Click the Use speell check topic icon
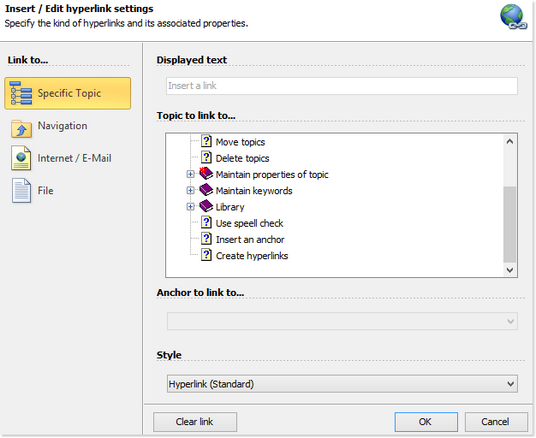536x438 pixels. tap(206, 222)
